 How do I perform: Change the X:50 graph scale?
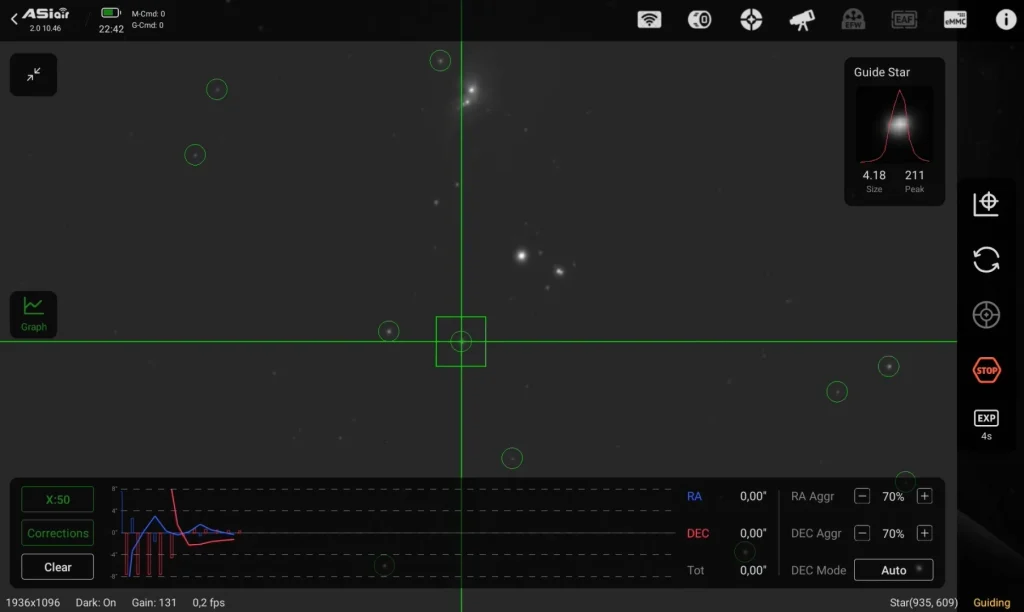pyautogui.click(x=58, y=499)
